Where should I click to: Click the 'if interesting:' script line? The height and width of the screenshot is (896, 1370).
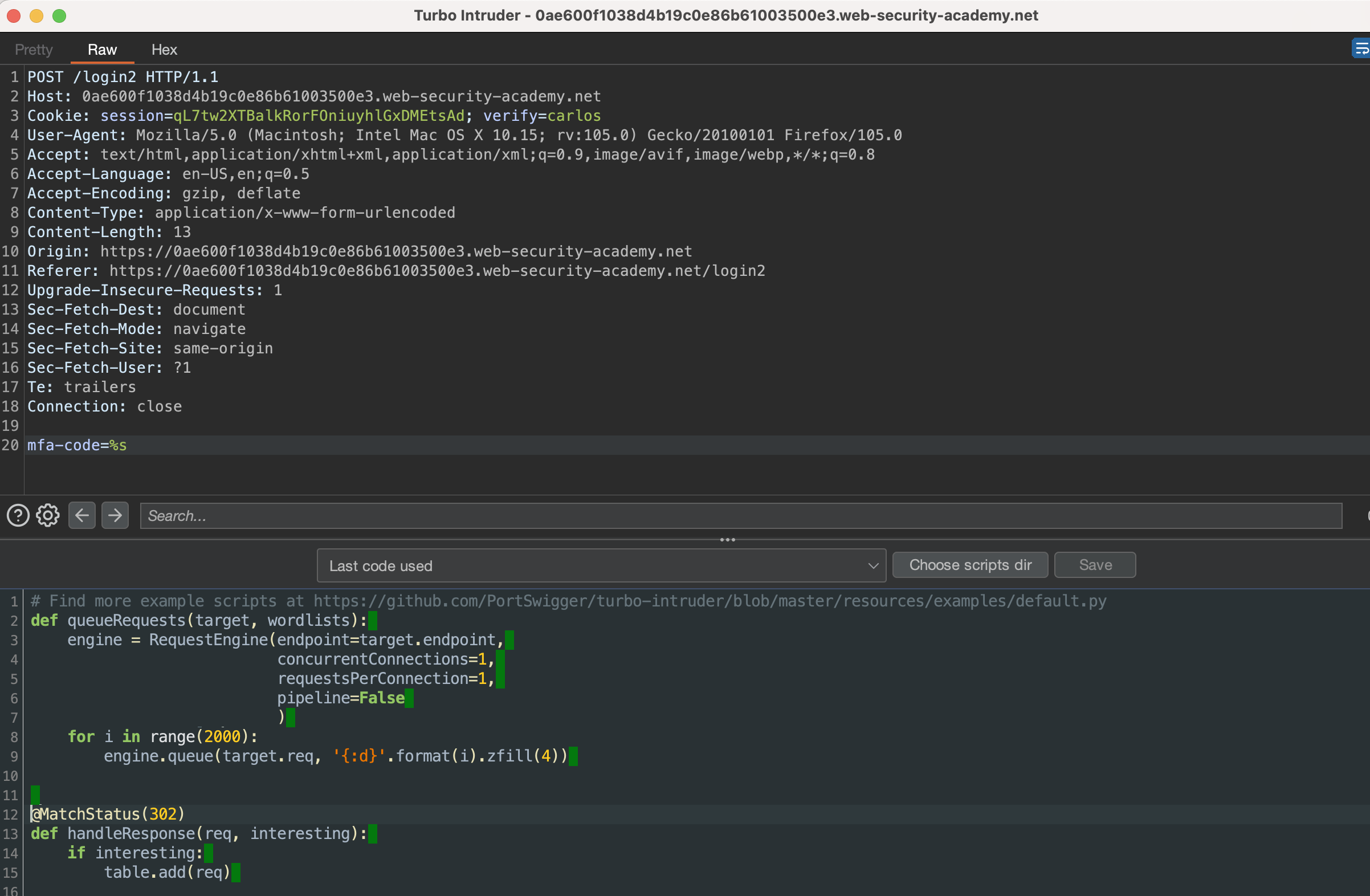click(135, 853)
